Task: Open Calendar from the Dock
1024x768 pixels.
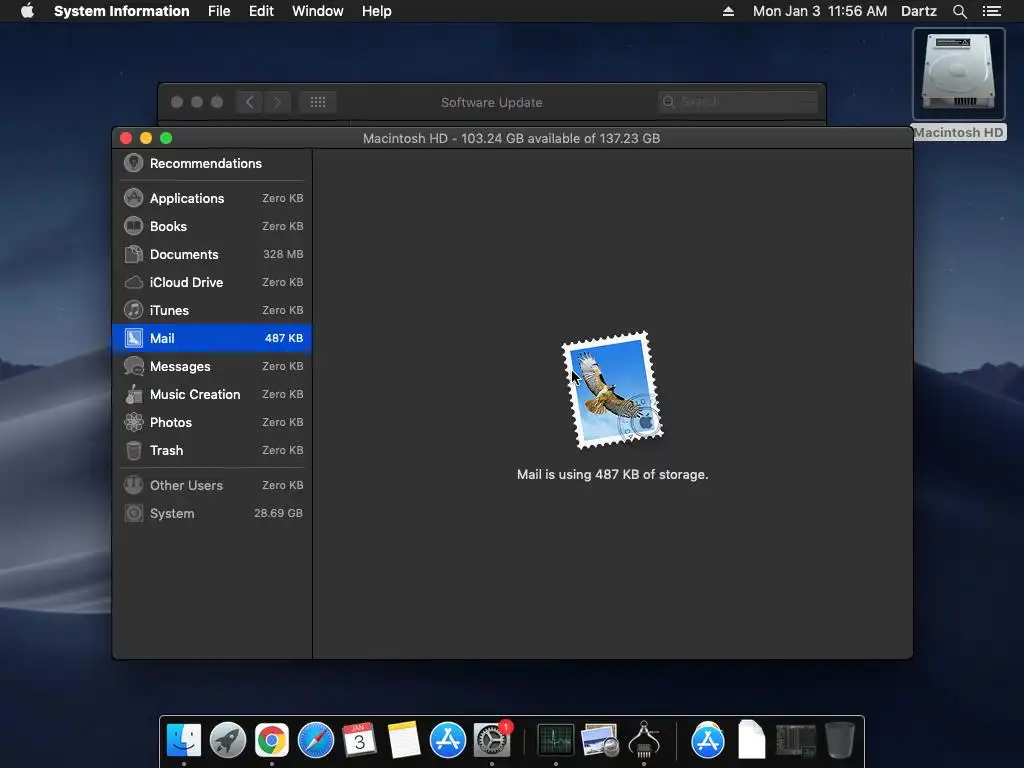Action: pos(359,740)
